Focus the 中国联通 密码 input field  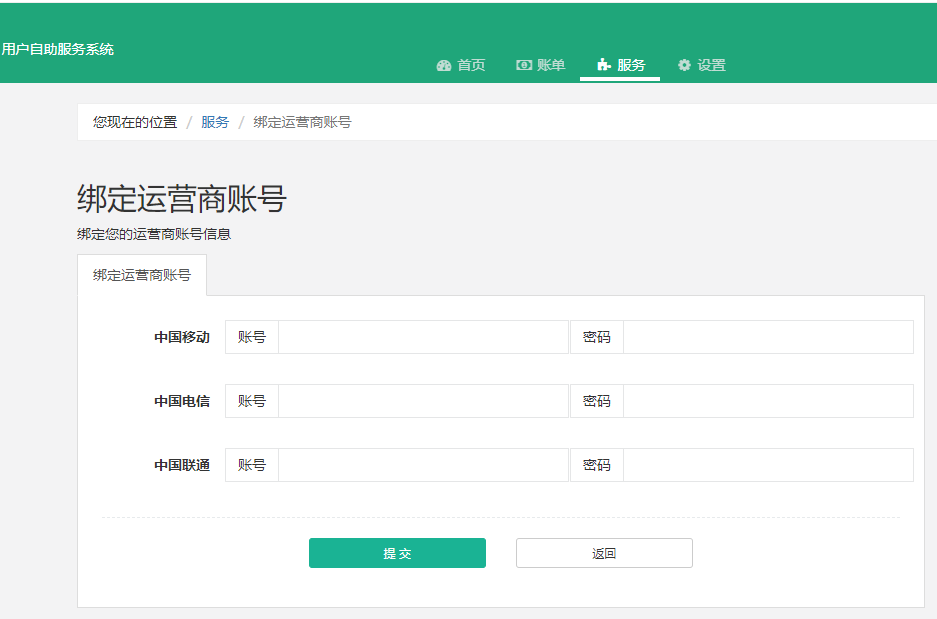point(768,465)
